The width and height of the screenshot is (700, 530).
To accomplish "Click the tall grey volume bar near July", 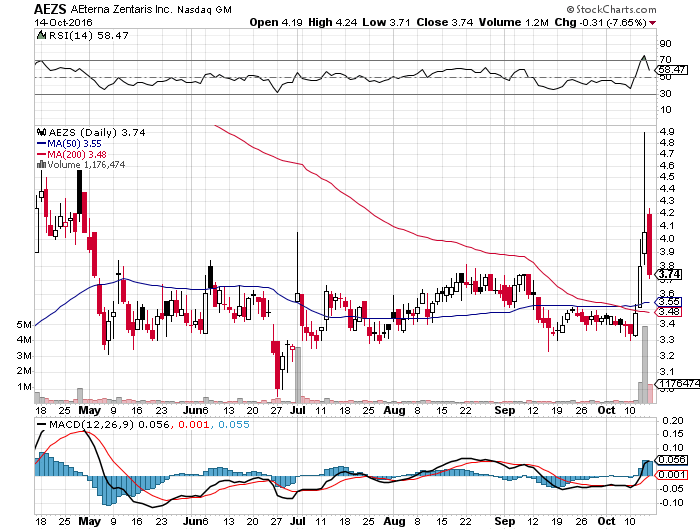I will pyautogui.click(x=298, y=375).
